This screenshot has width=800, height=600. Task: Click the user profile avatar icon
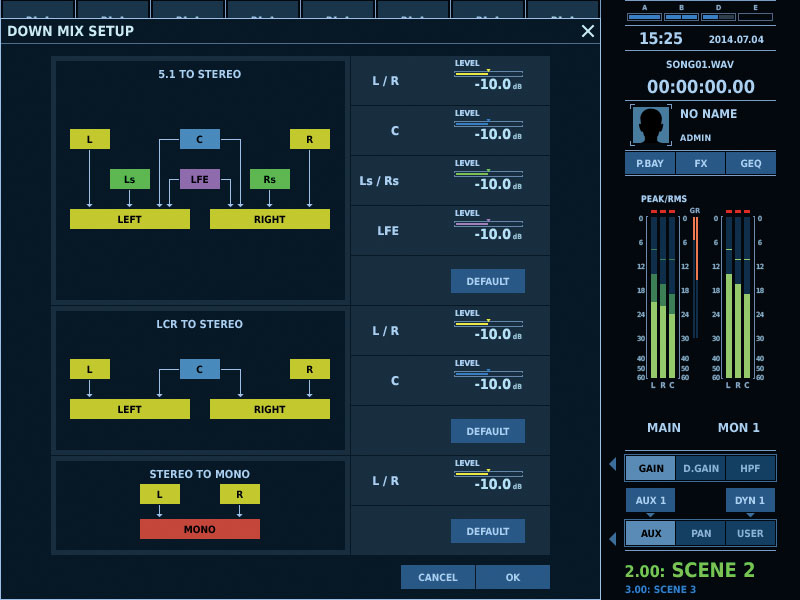tap(651, 125)
